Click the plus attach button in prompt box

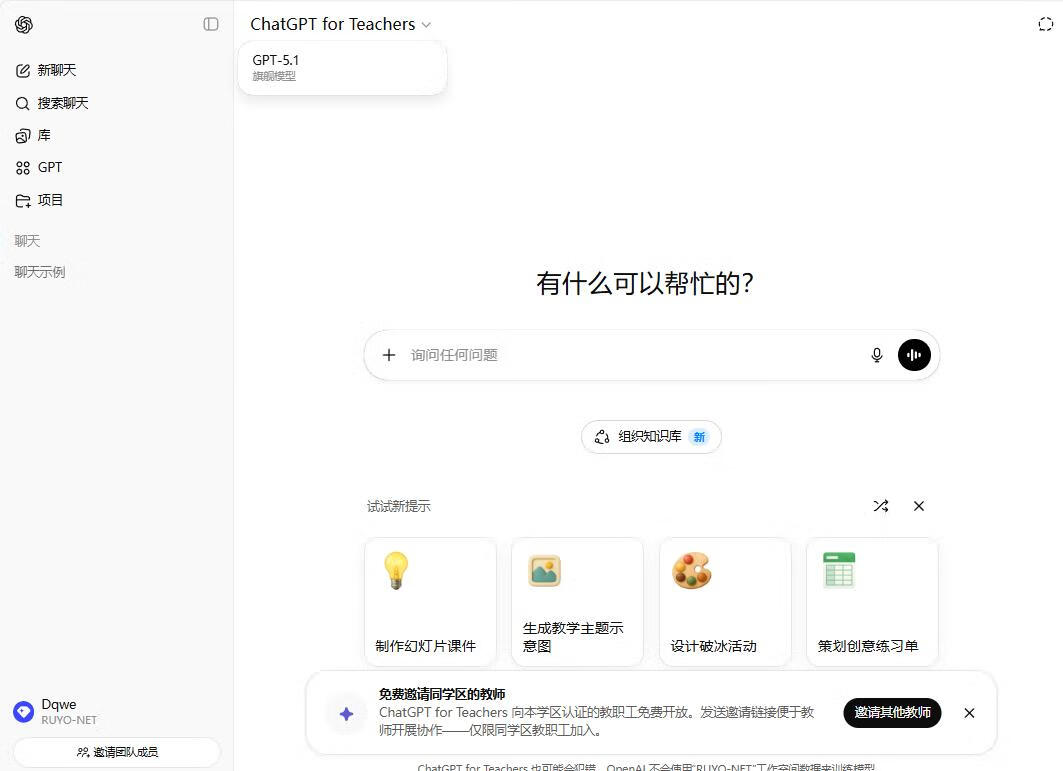389,355
